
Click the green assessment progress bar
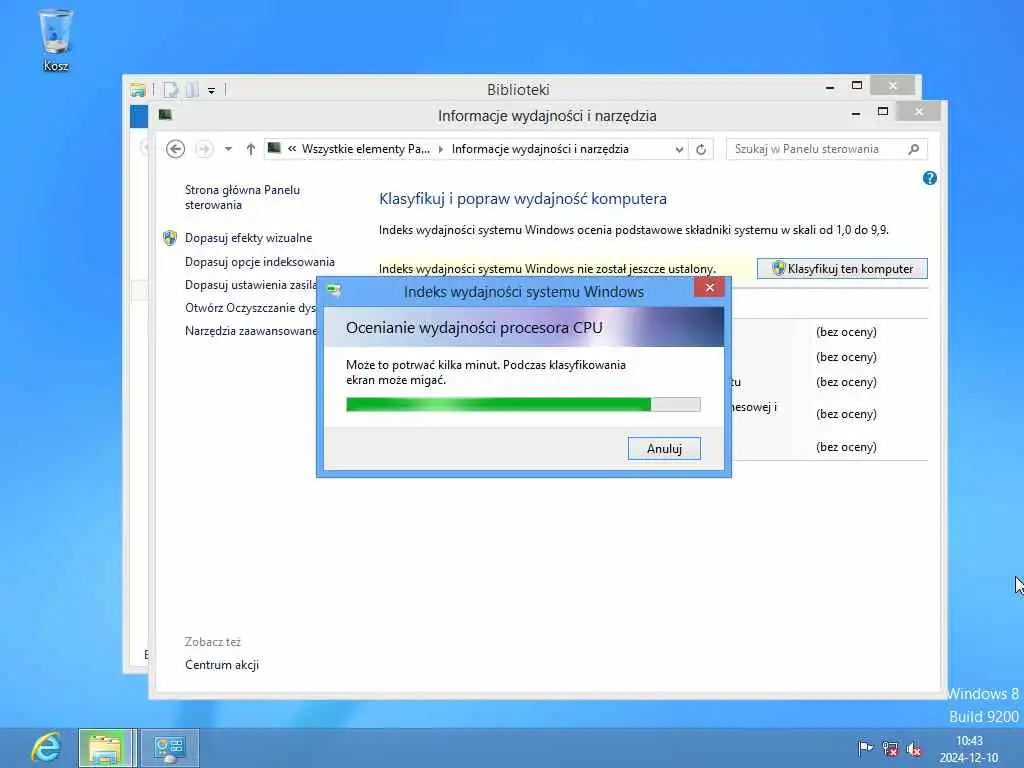click(x=523, y=405)
